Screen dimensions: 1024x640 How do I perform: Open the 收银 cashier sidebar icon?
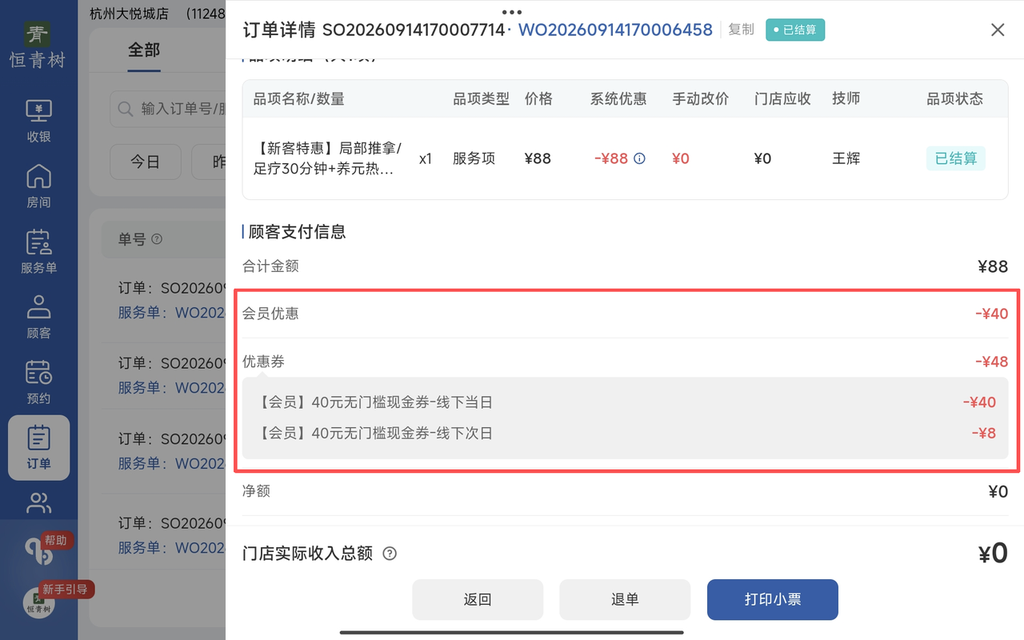[39, 121]
